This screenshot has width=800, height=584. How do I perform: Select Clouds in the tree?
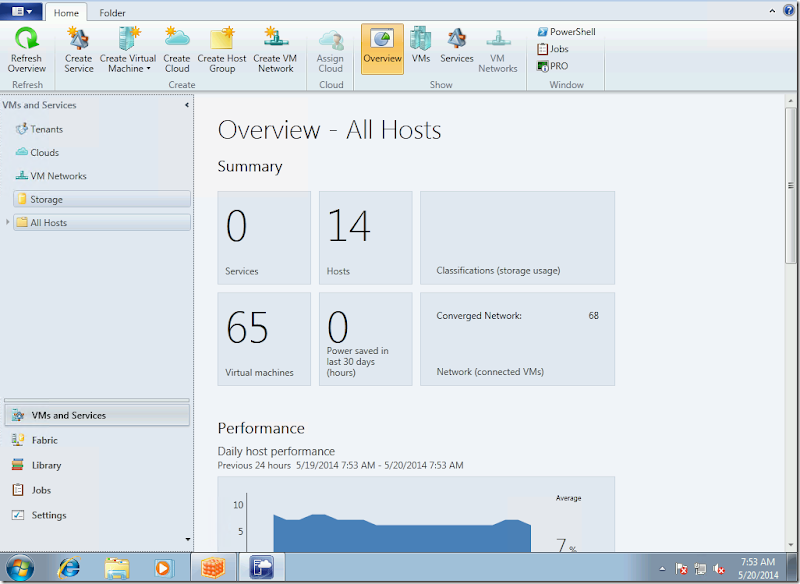click(x=37, y=153)
